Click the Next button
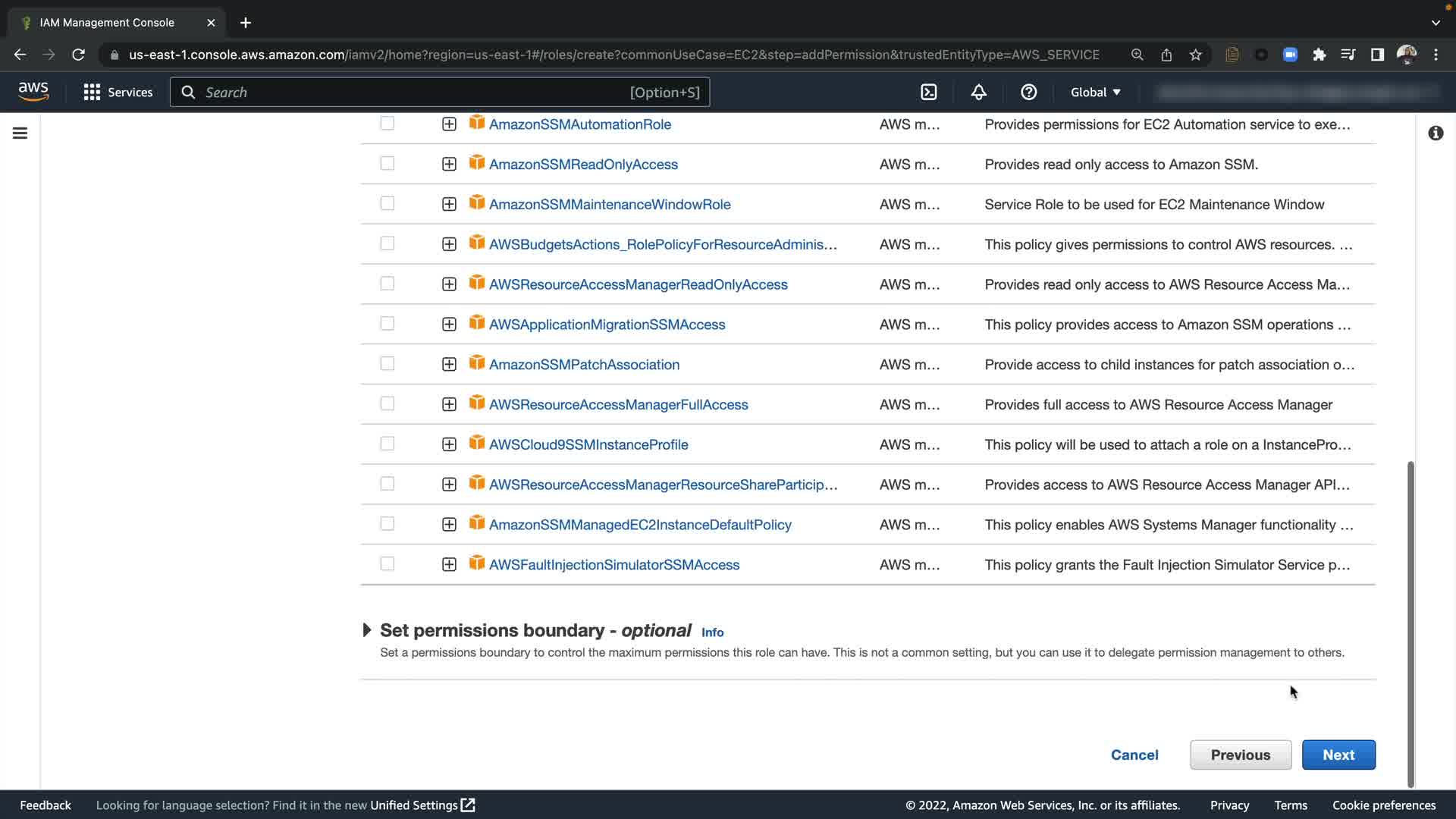 (x=1338, y=755)
